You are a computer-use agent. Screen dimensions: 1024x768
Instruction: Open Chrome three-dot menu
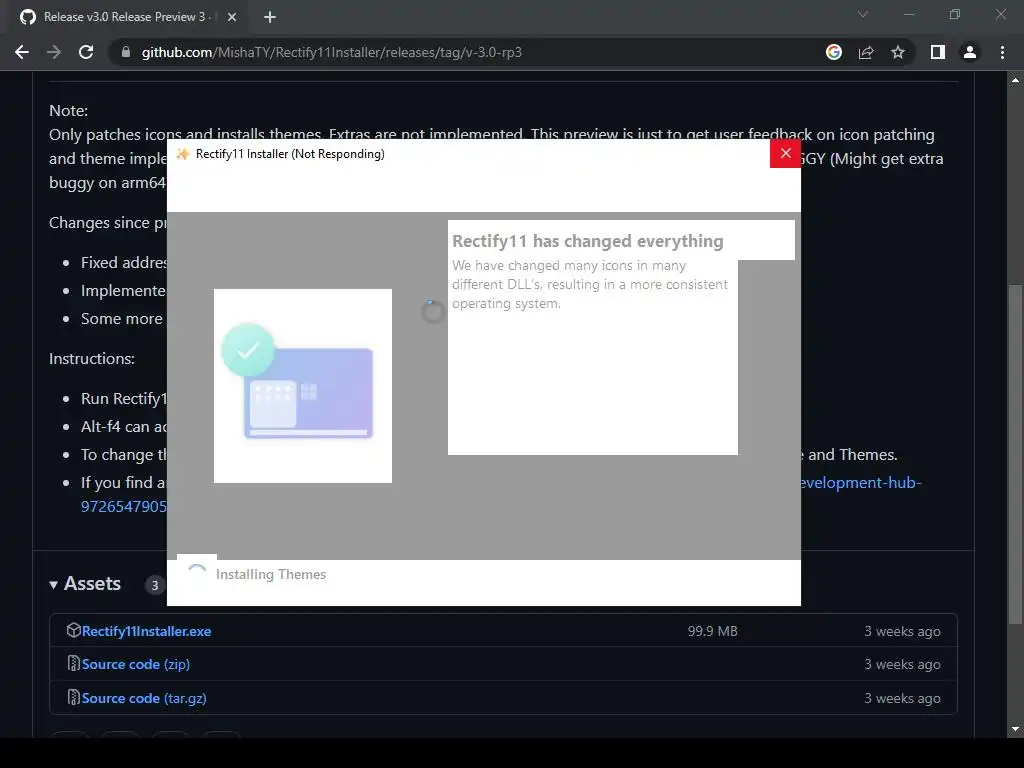(x=1002, y=52)
